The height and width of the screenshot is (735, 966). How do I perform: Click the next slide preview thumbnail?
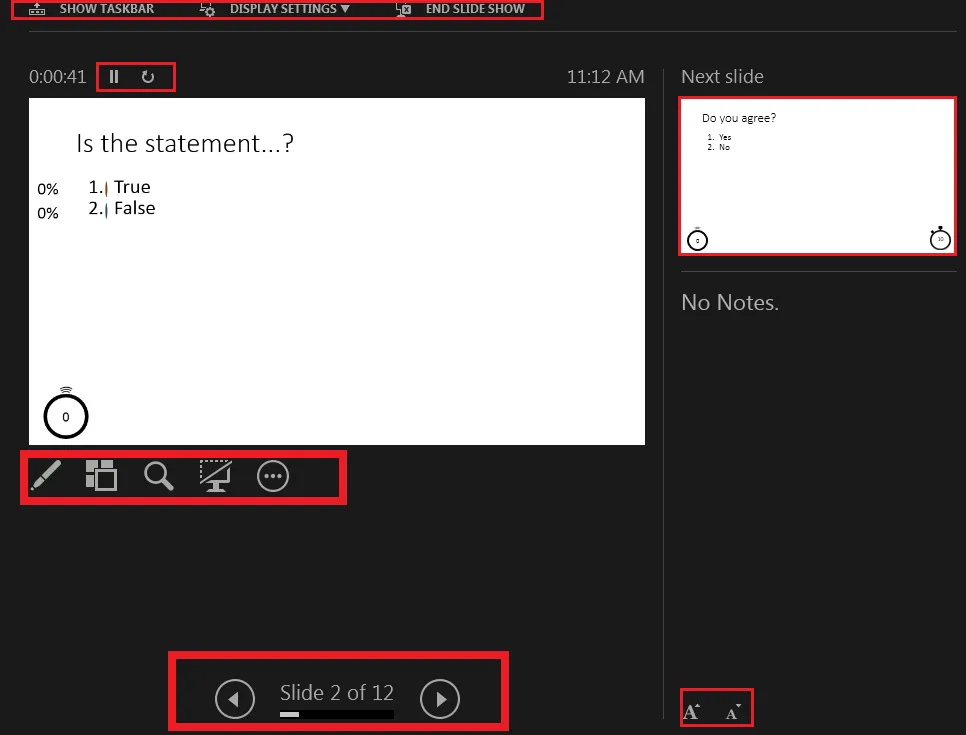[817, 176]
